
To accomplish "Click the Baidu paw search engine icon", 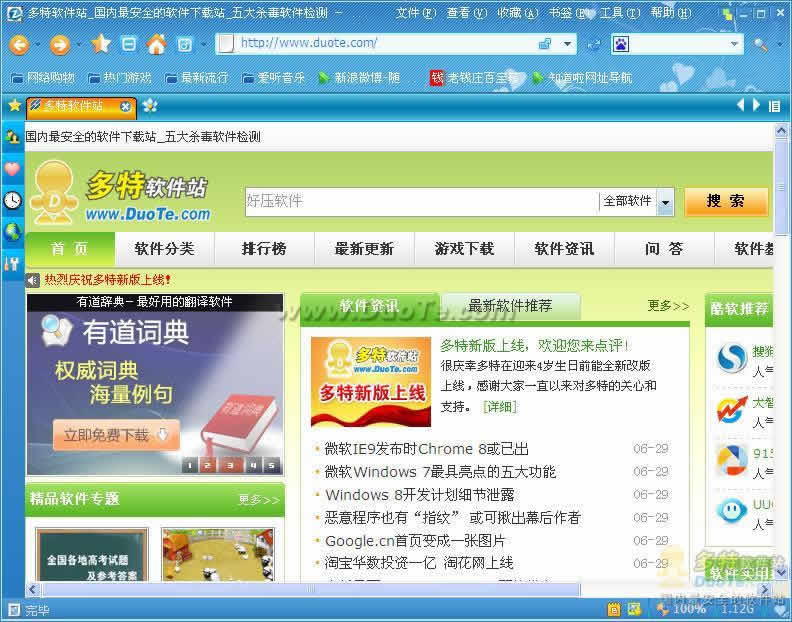I will [621, 44].
